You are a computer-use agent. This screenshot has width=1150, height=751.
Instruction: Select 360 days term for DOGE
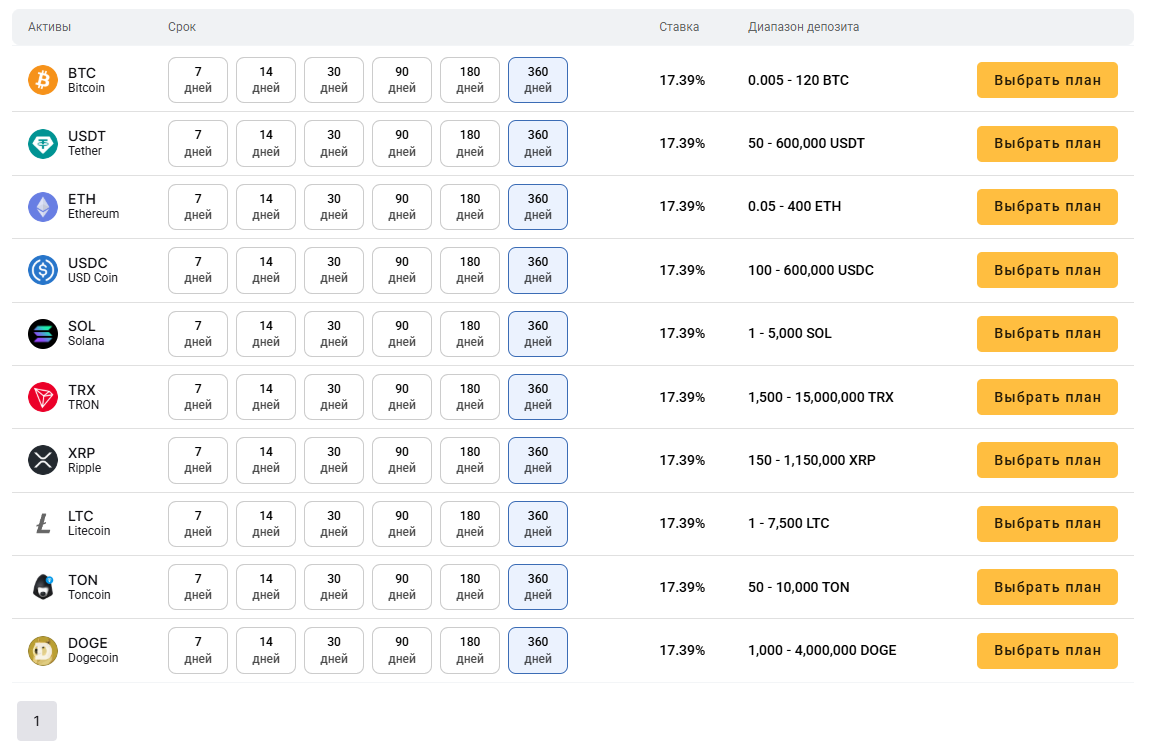tap(538, 650)
